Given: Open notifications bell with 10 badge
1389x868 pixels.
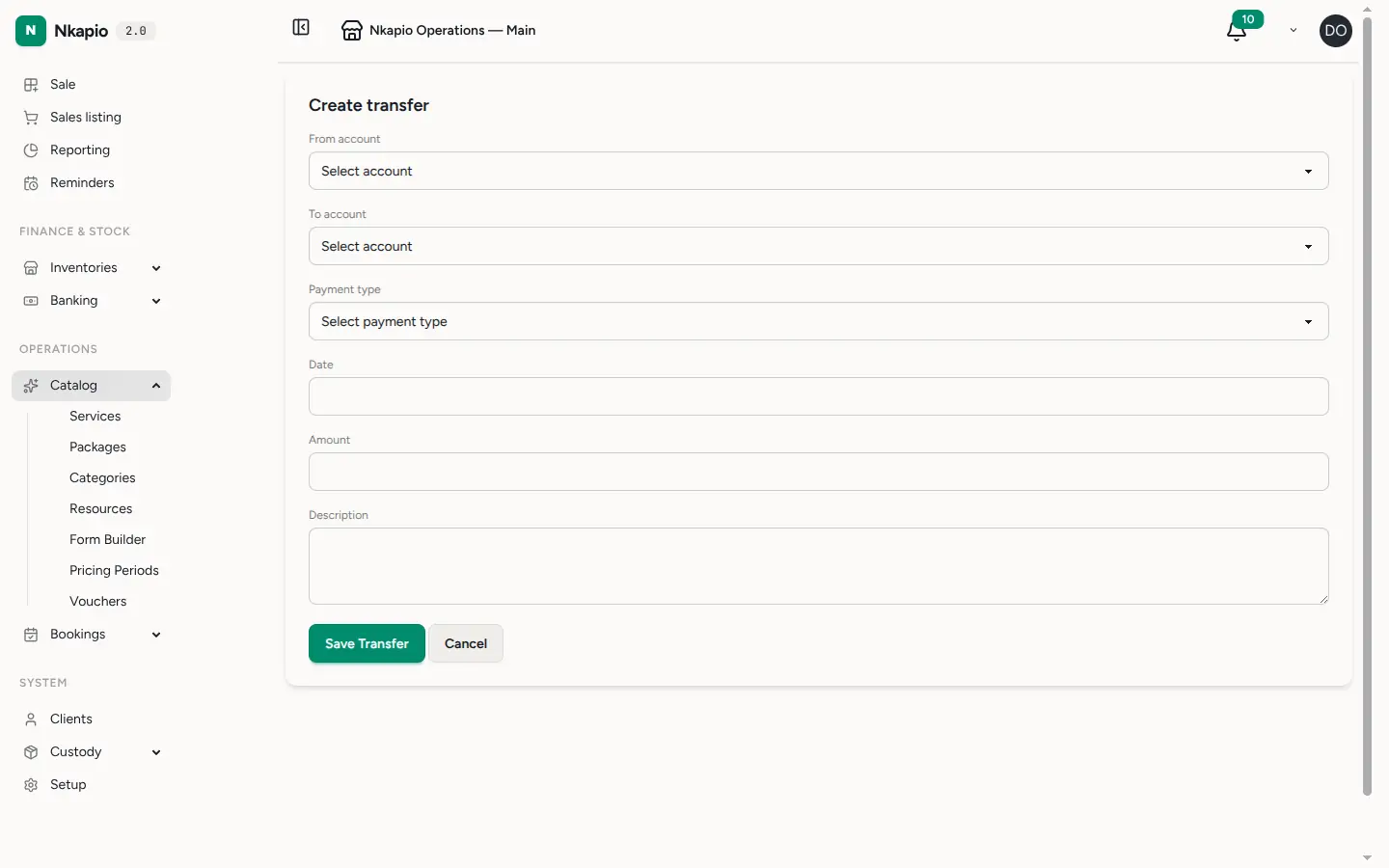Looking at the screenshot, I should 1237,31.
